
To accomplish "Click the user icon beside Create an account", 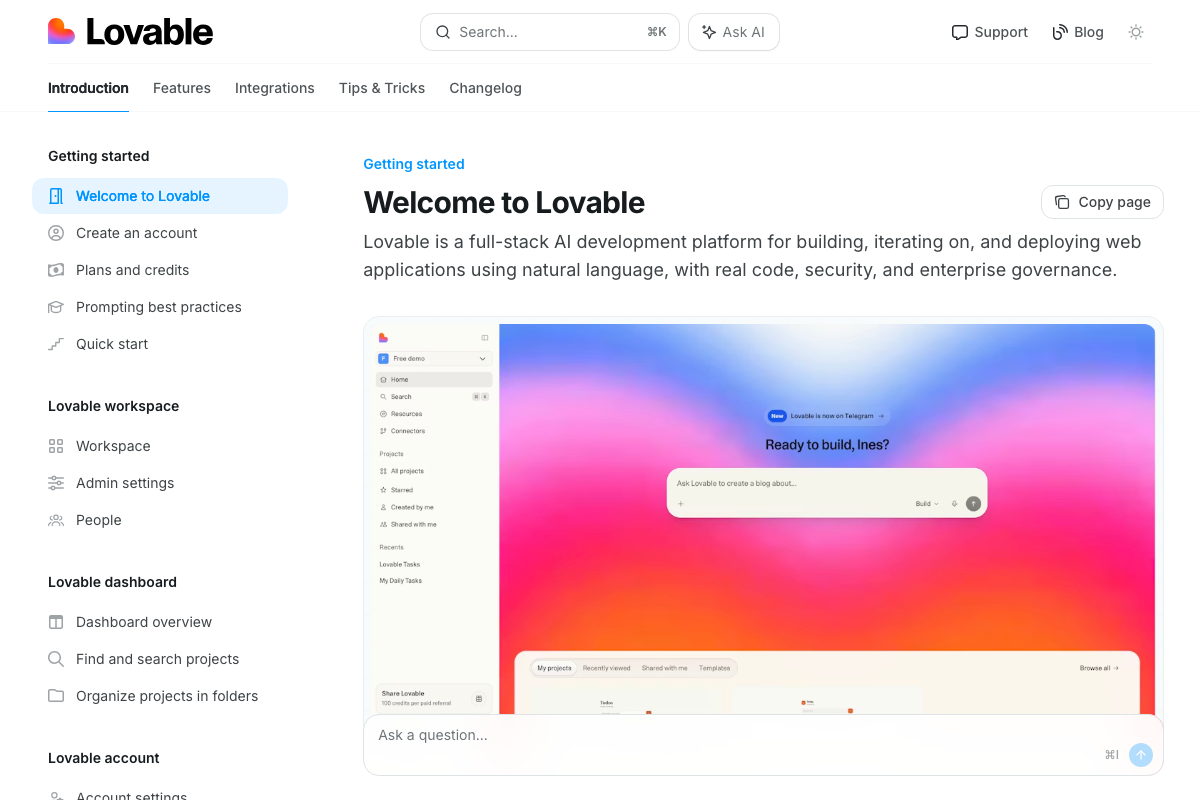I will coord(56,233).
